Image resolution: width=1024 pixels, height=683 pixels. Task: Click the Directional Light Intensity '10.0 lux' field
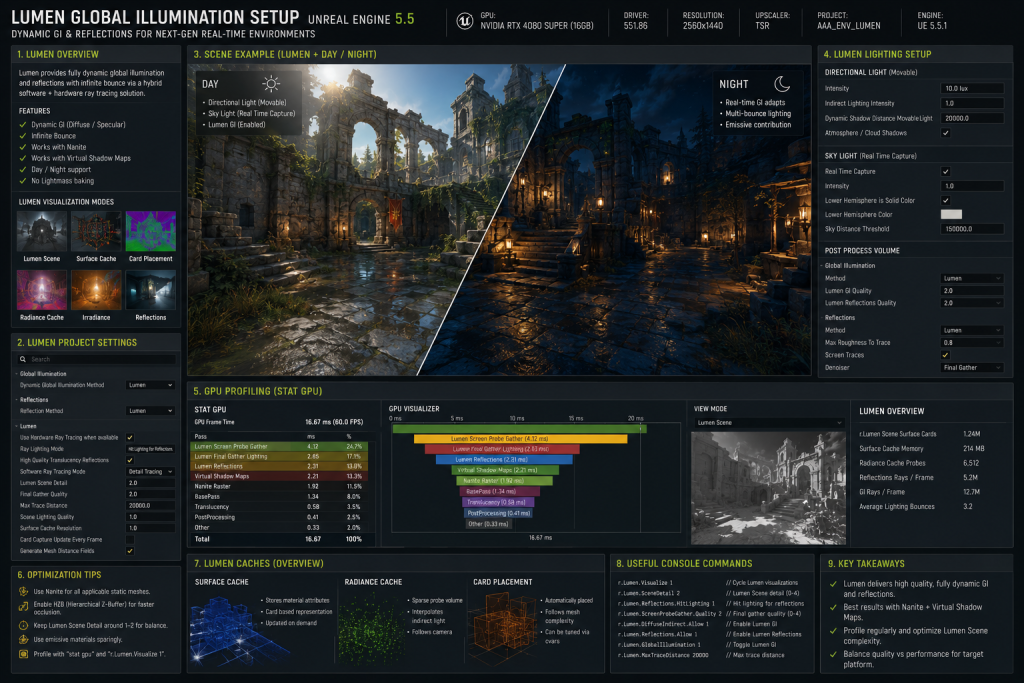click(x=972, y=88)
